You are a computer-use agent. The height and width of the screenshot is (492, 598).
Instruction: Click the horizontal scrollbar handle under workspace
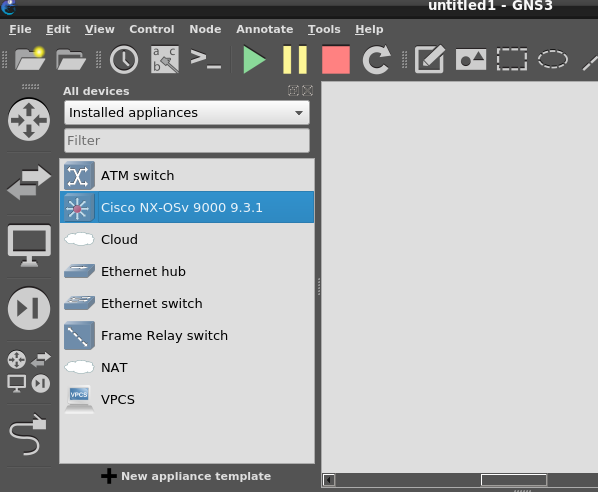[514, 480]
